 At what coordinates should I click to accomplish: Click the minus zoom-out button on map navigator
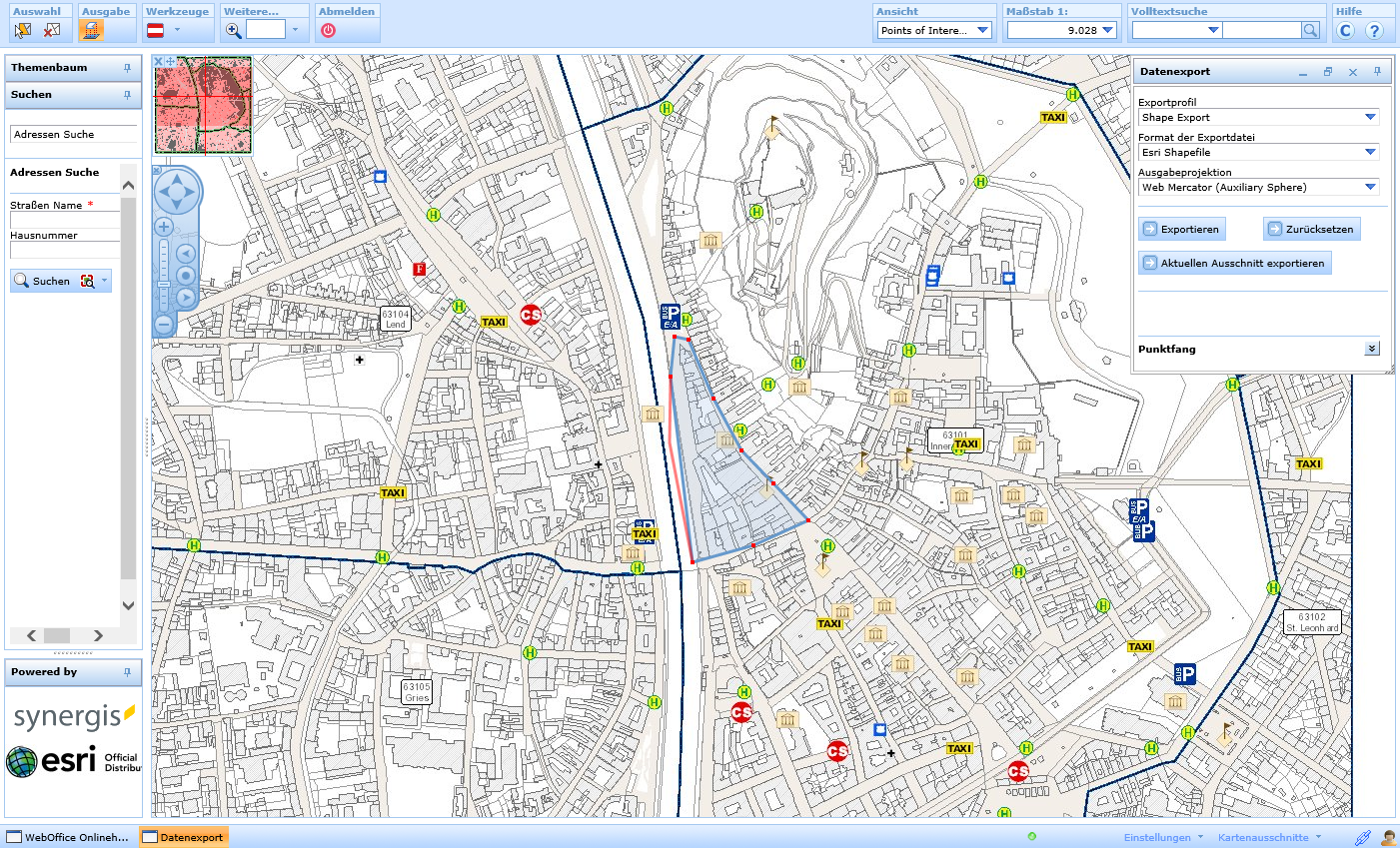(x=164, y=324)
